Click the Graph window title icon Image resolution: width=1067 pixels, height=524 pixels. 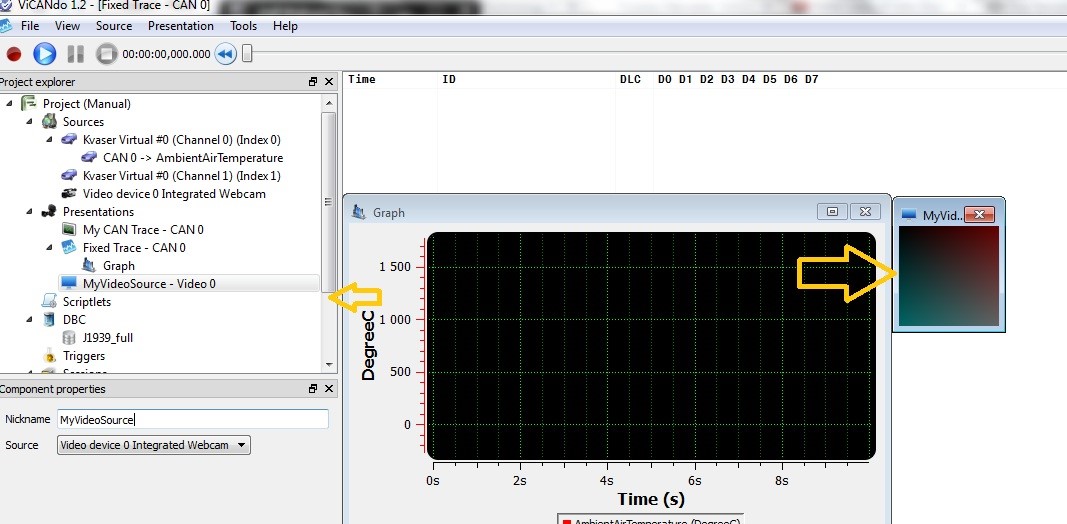[359, 212]
